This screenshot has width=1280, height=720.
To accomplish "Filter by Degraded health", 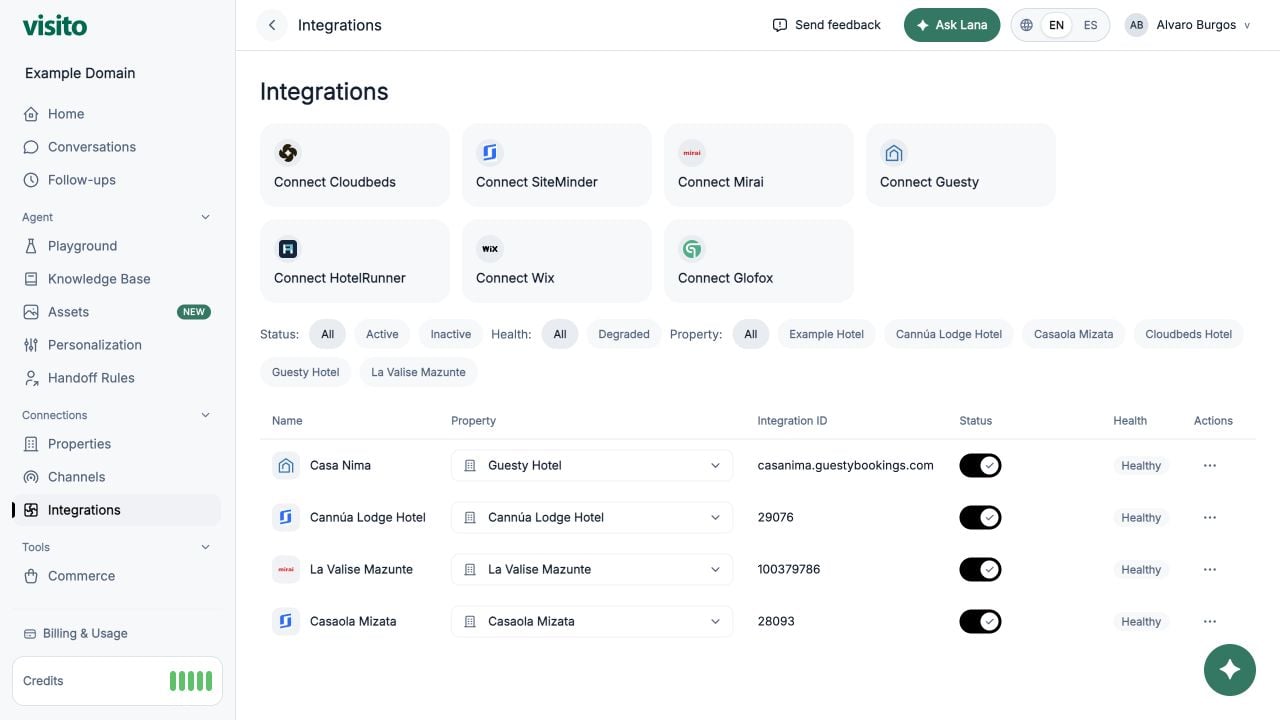I will click(624, 334).
